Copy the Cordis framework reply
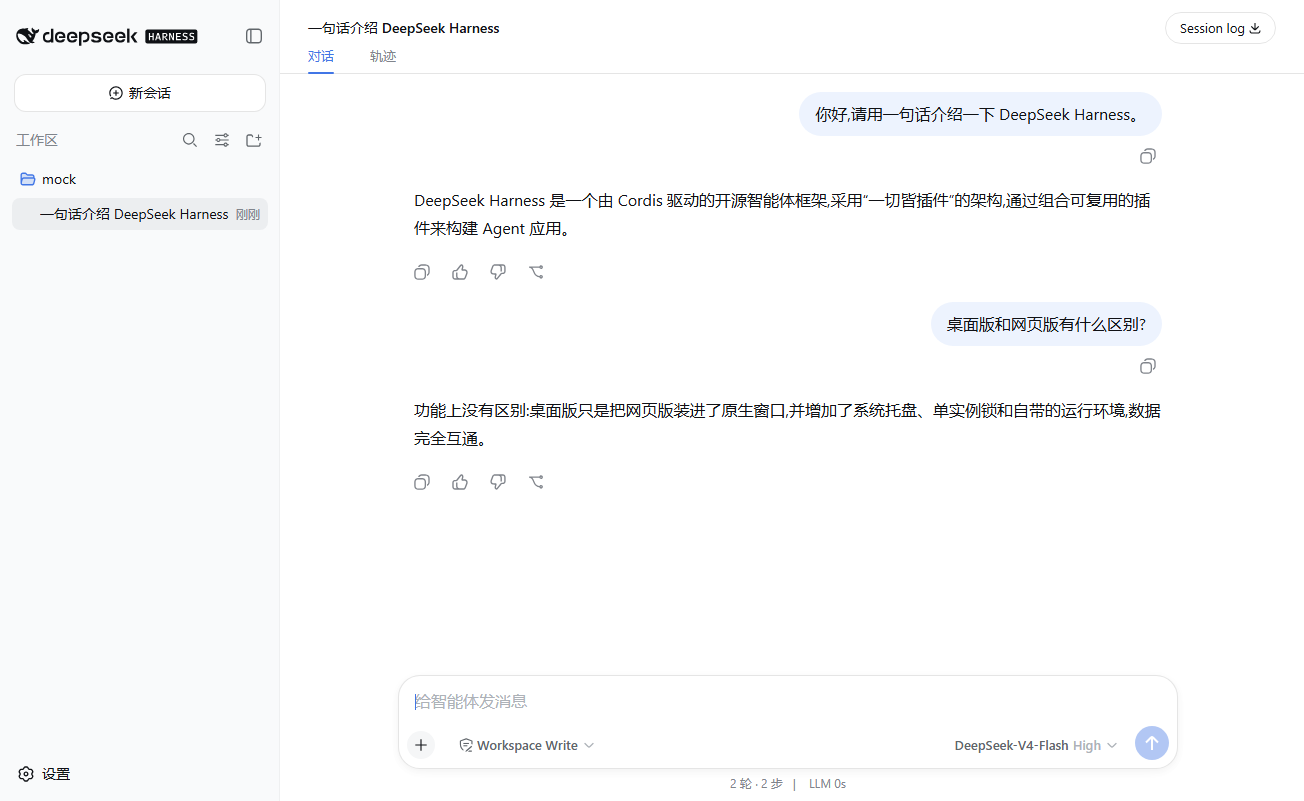This screenshot has height=801, width=1304. coord(422,272)
